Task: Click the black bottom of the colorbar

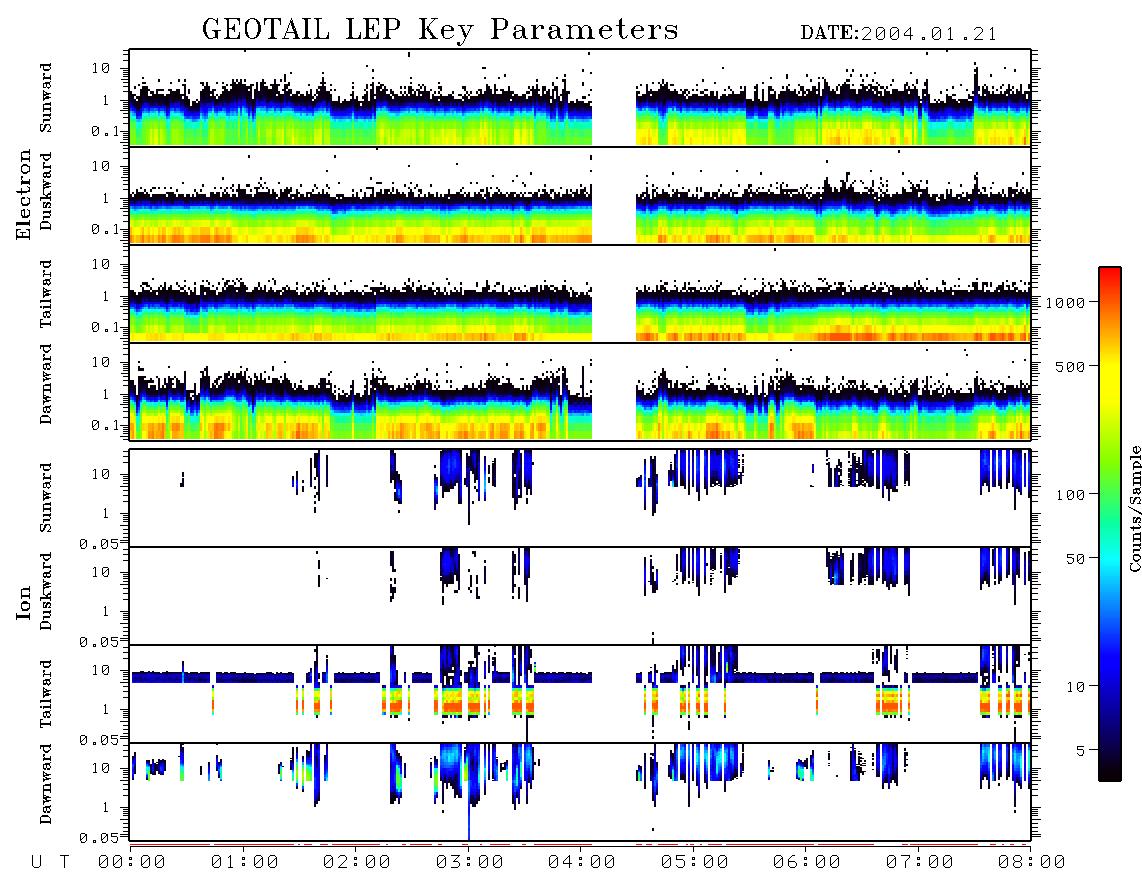Action: click(x=1110, y=772)
